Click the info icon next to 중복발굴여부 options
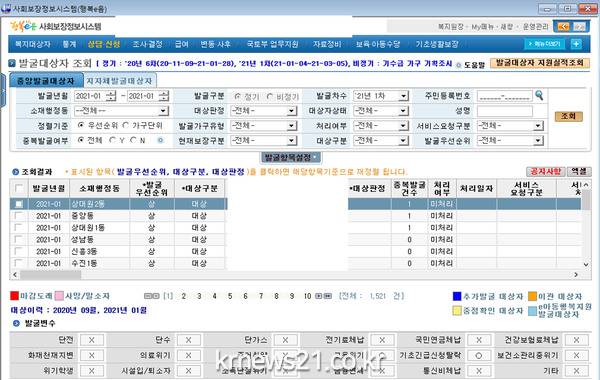 [161, 140]
